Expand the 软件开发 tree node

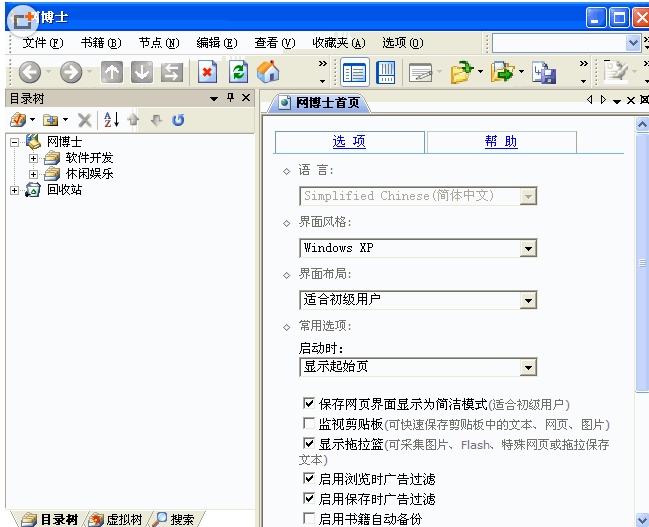[33, 159]
